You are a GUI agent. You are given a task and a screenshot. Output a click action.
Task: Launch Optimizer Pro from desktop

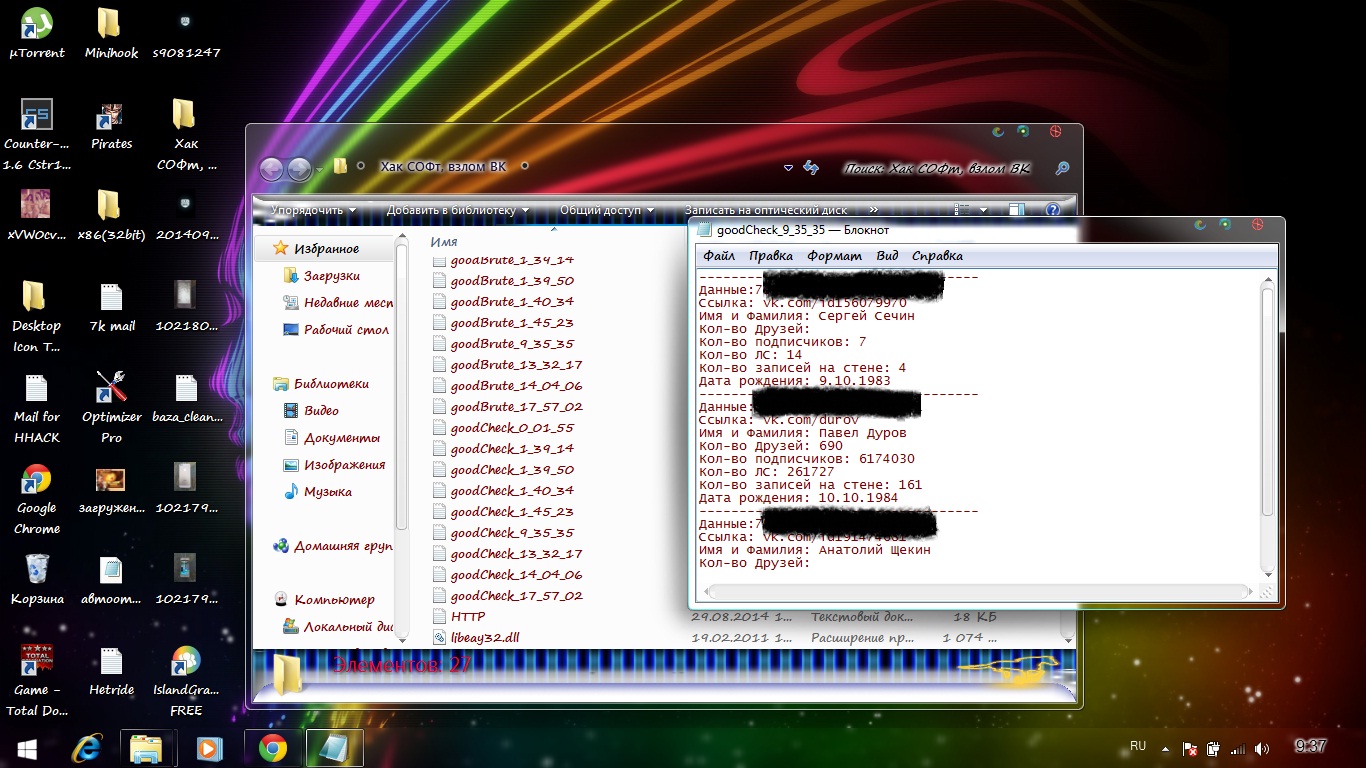coord(111,407)
